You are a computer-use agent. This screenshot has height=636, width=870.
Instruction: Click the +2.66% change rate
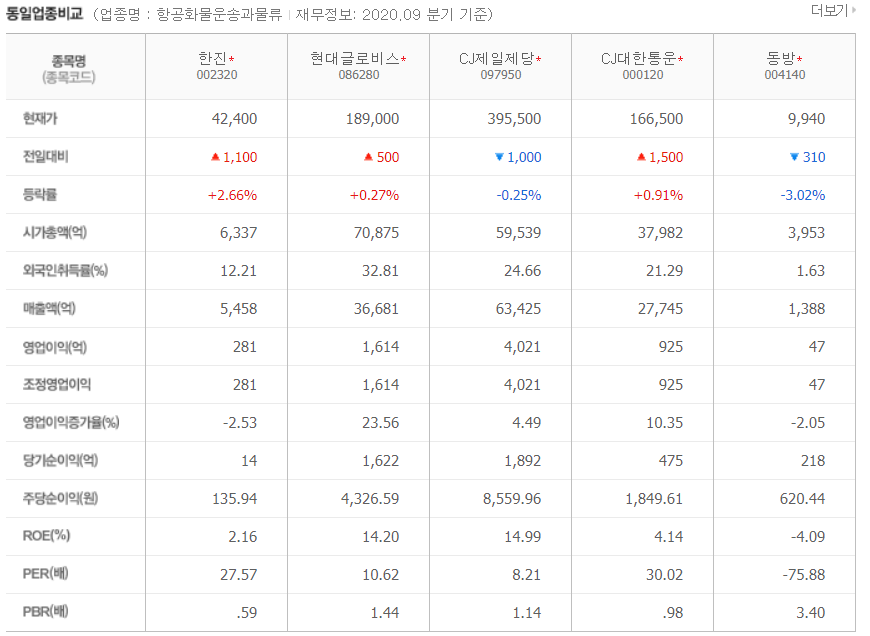232,195
